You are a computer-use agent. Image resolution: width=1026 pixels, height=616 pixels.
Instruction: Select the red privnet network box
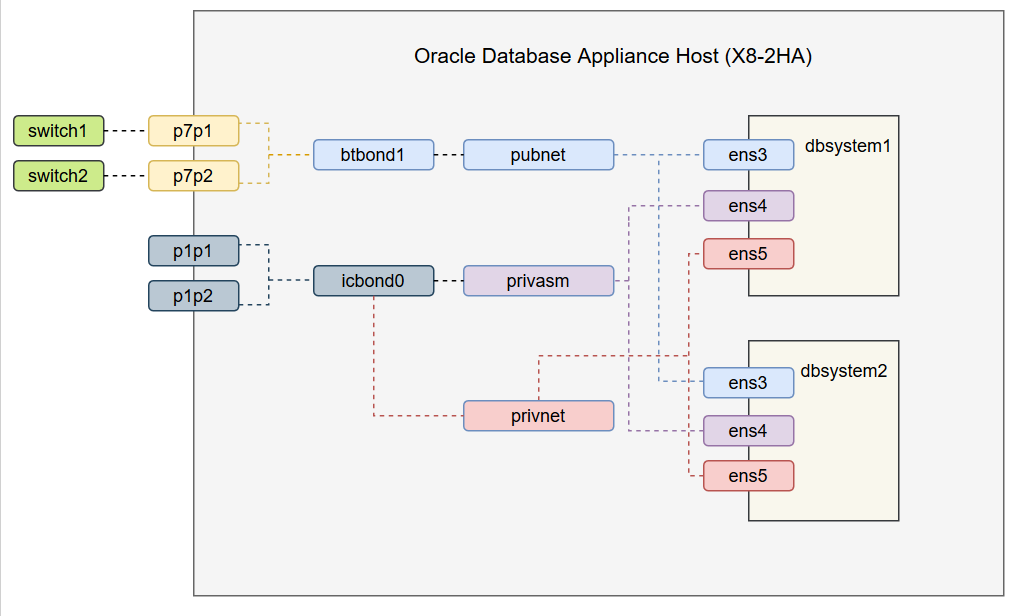(x=539, y=416)
